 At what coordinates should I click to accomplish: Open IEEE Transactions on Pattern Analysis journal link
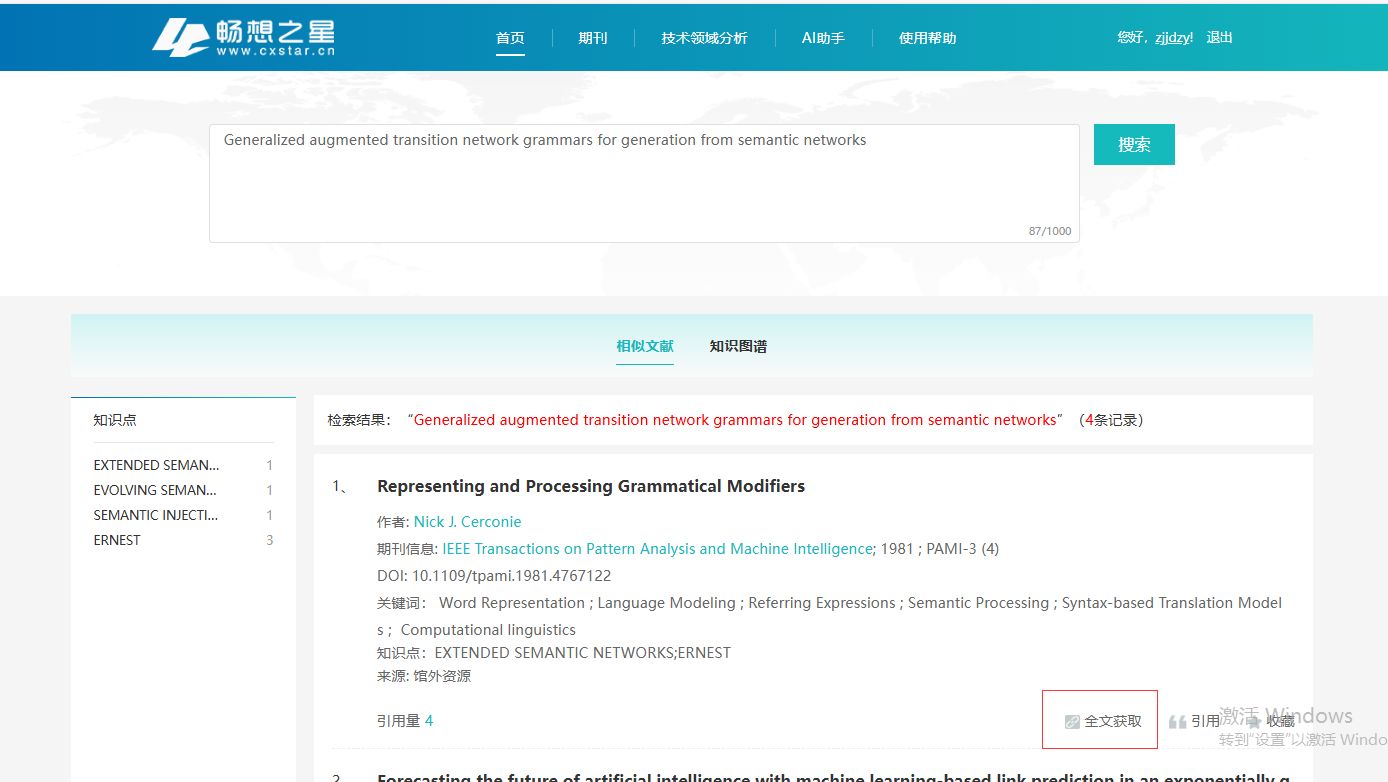pos(657,548)
